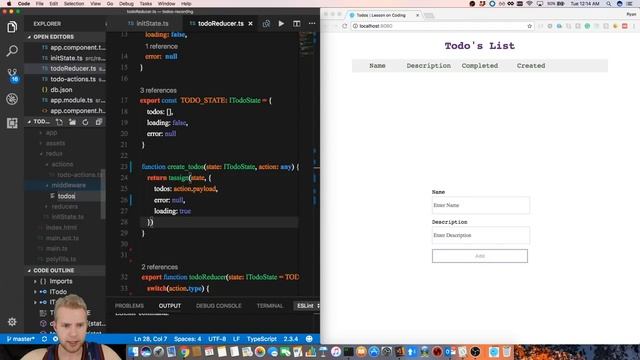Image resolution: width=640 pixels, height=360 pixels.
Task: Split the editor with the split icon
Action: 297,24
